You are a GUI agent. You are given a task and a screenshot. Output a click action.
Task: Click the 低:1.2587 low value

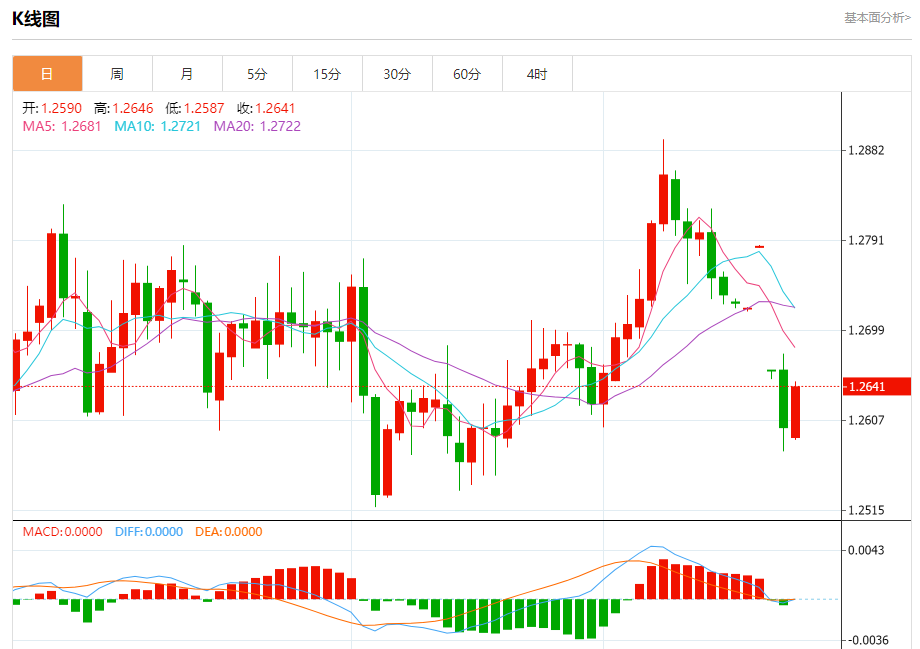[x=195, y=109]
